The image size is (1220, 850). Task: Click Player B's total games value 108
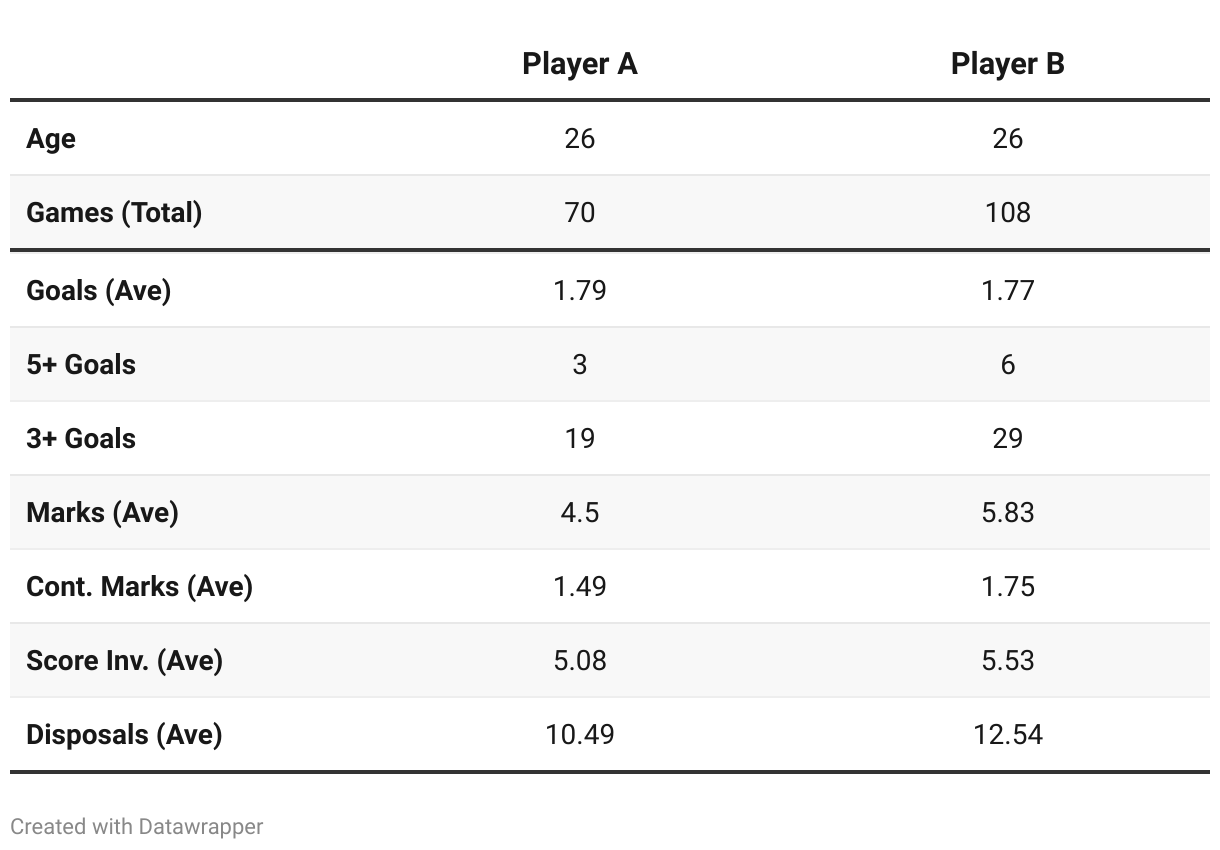[1007, 212]
